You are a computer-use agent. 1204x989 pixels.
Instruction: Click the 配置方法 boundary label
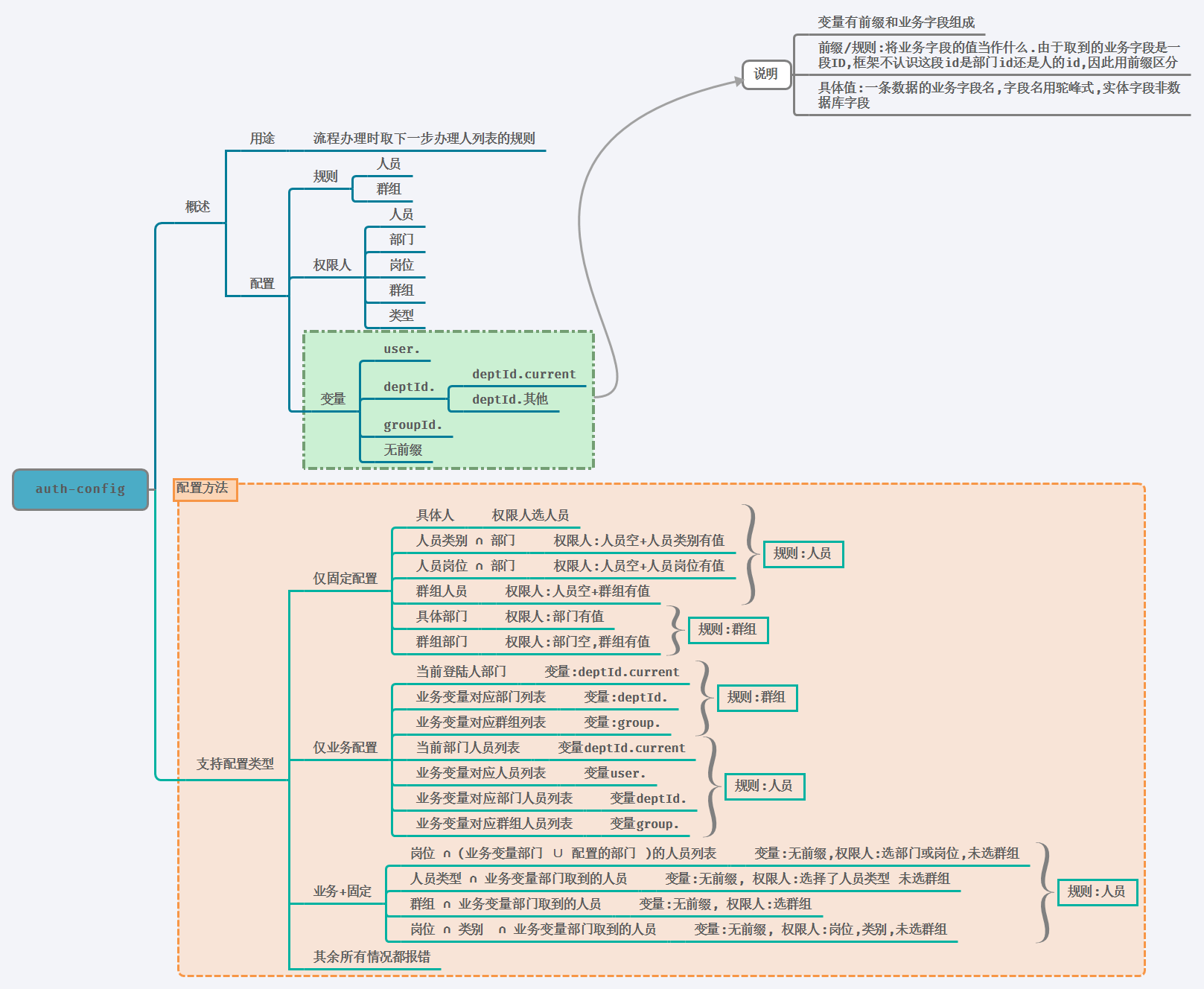click(205, 489)
